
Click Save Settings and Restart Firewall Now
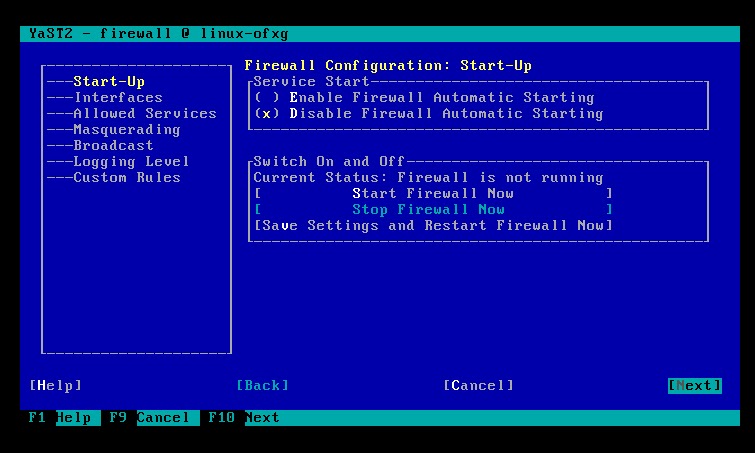click(433, 225)
